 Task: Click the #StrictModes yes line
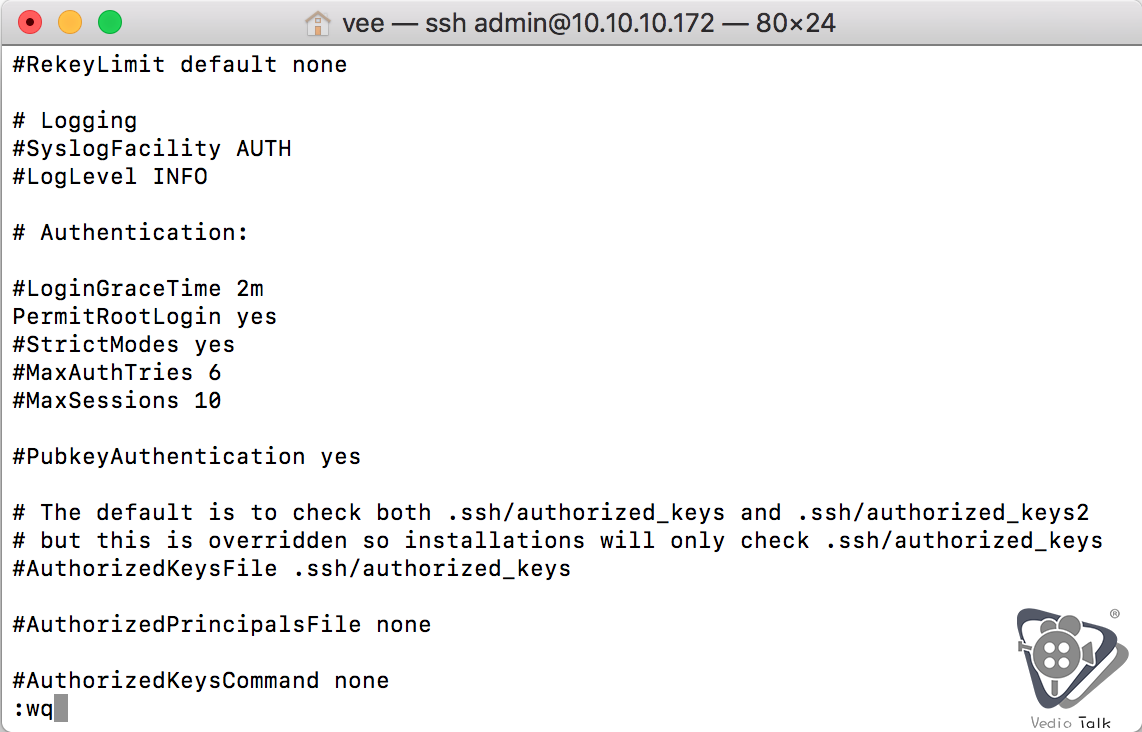pos(124,345)
